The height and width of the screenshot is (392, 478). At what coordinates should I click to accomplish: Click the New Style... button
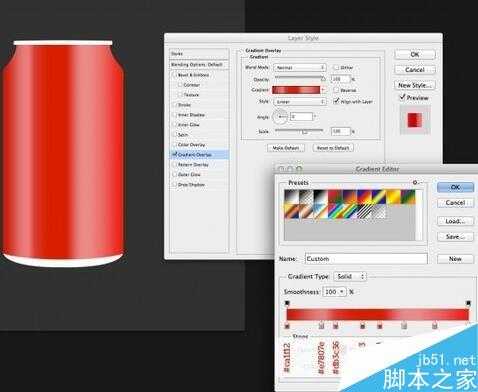click(x=415, y=85)
